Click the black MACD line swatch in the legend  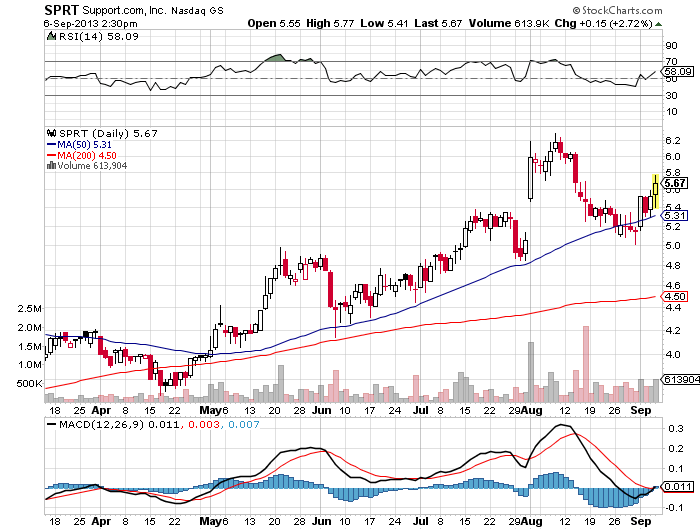(51, 424)
